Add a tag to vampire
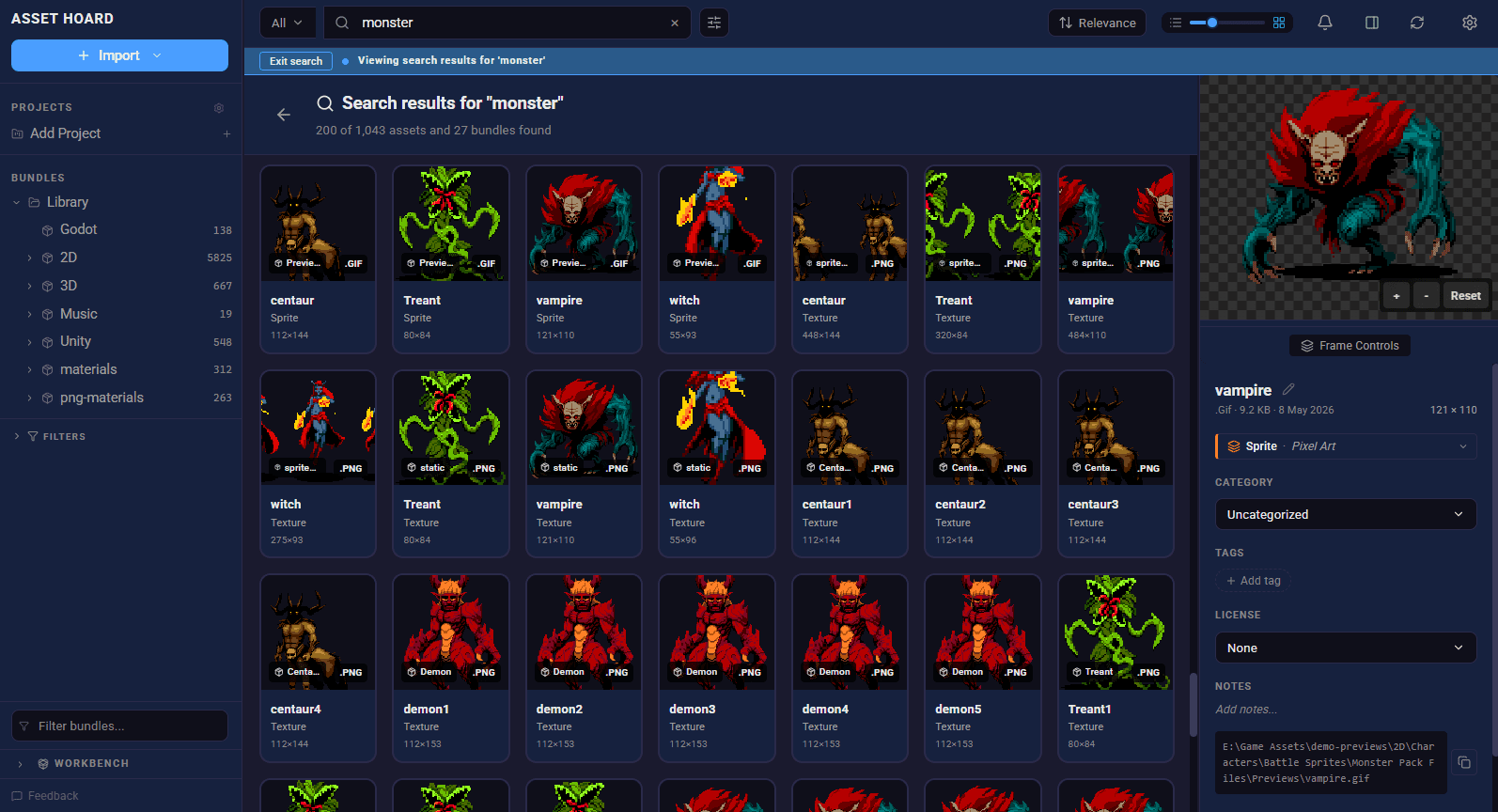The width and height of the screenshot is (1498, 812). pyautogui.click(x=1253, y=581)
